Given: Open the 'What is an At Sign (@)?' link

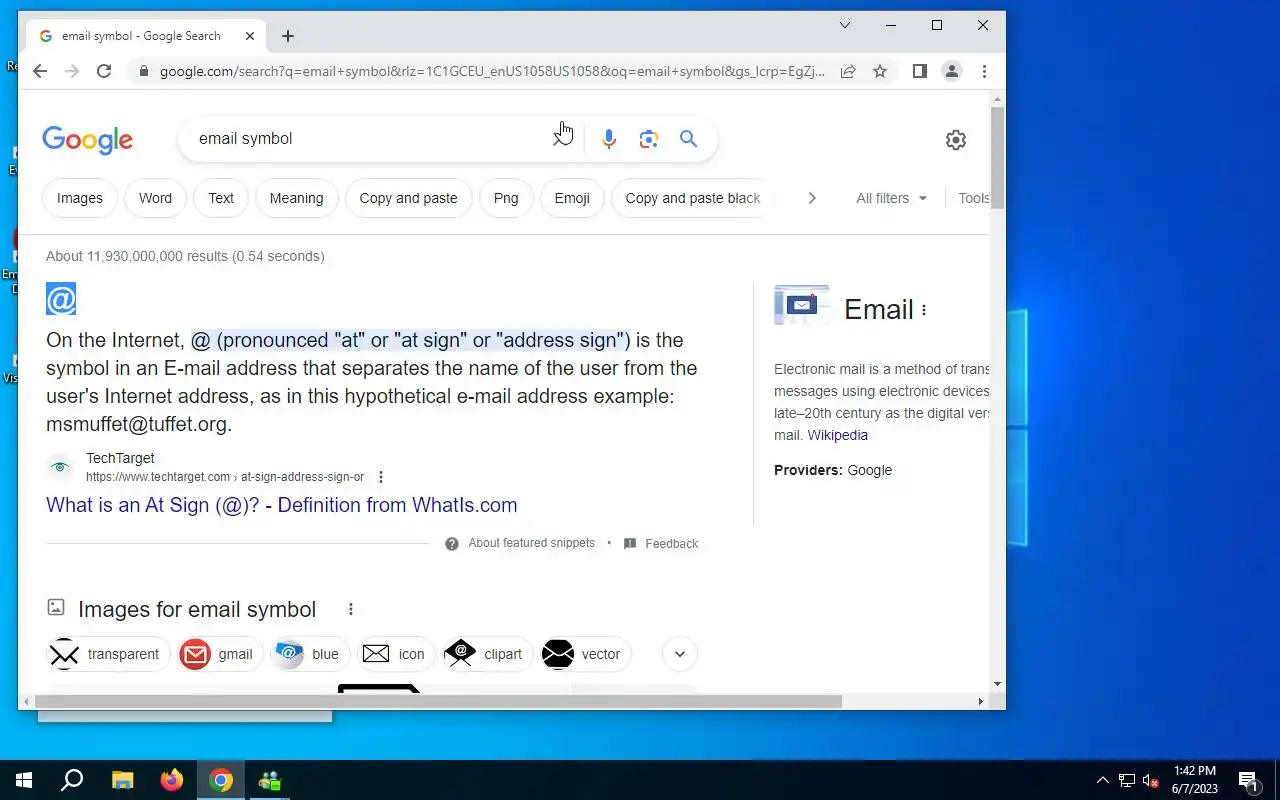Looking at the screenshot, I should (x=281, y=505).
